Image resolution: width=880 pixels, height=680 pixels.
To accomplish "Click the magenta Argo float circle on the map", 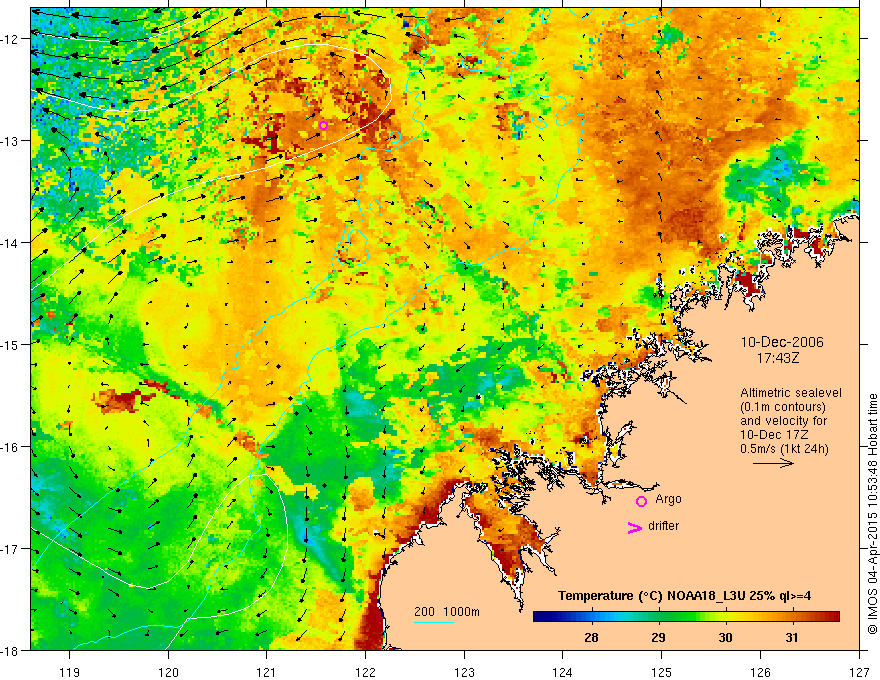I will coord(323,125).
